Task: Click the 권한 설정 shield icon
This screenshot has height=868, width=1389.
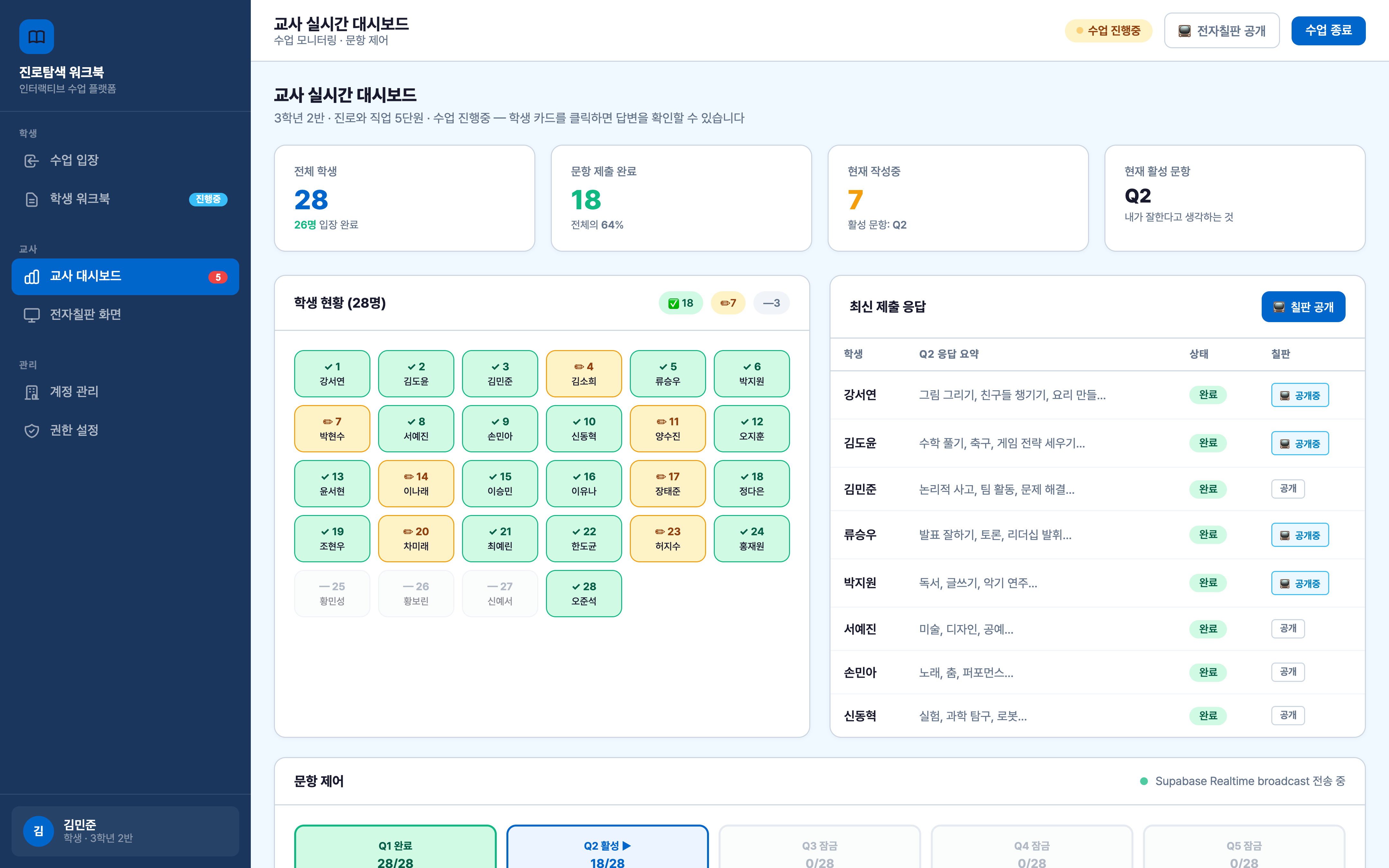Action: click(32, 430)
